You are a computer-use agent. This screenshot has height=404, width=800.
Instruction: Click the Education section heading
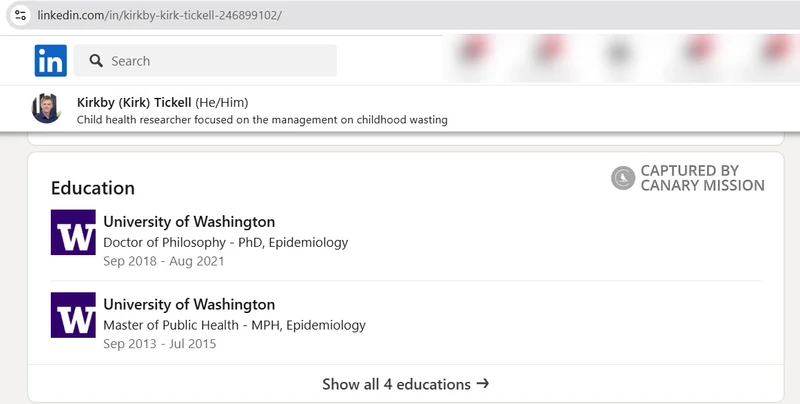tap(93, 188)
